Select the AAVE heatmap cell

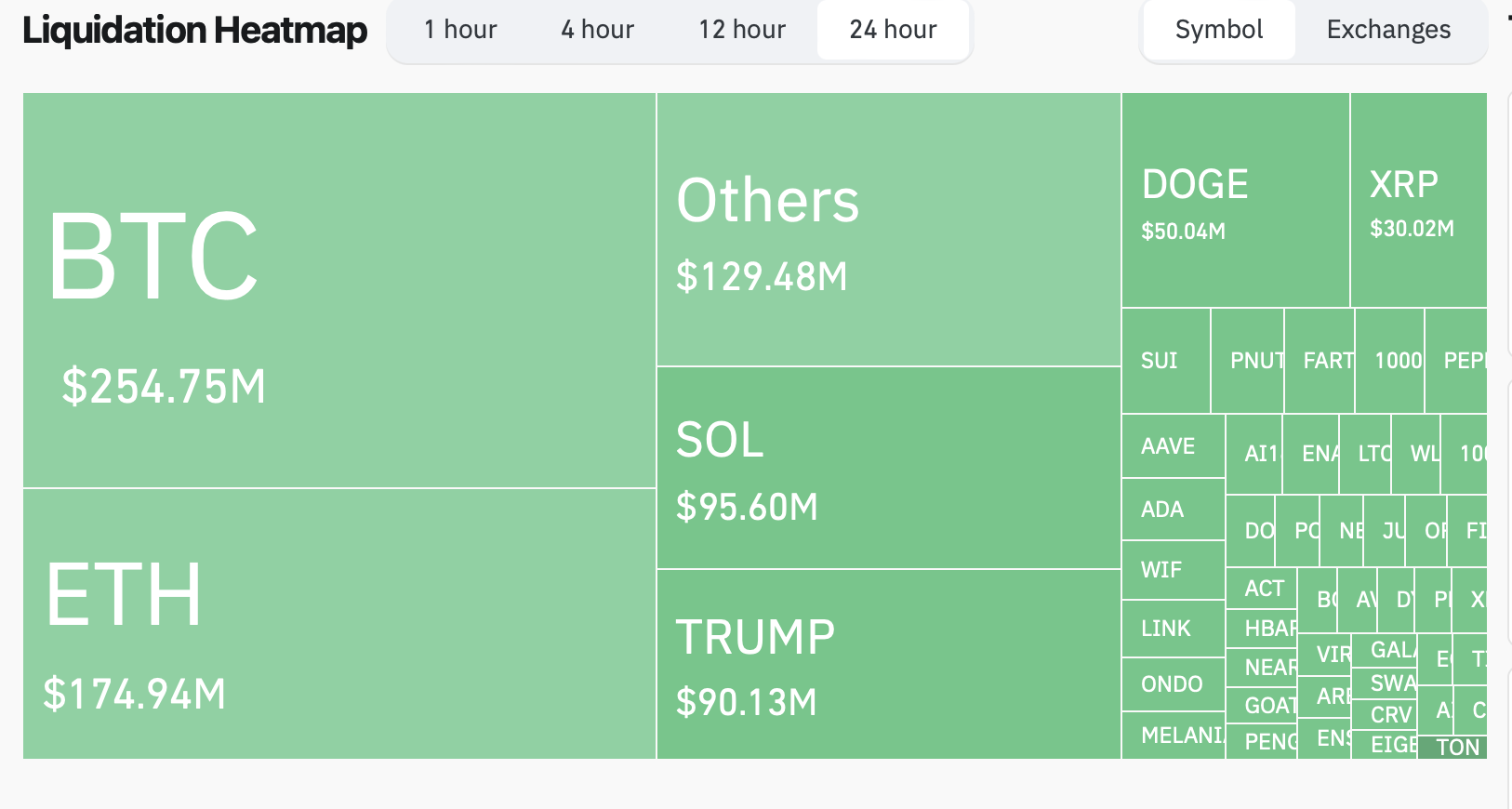pos(1174,446)
